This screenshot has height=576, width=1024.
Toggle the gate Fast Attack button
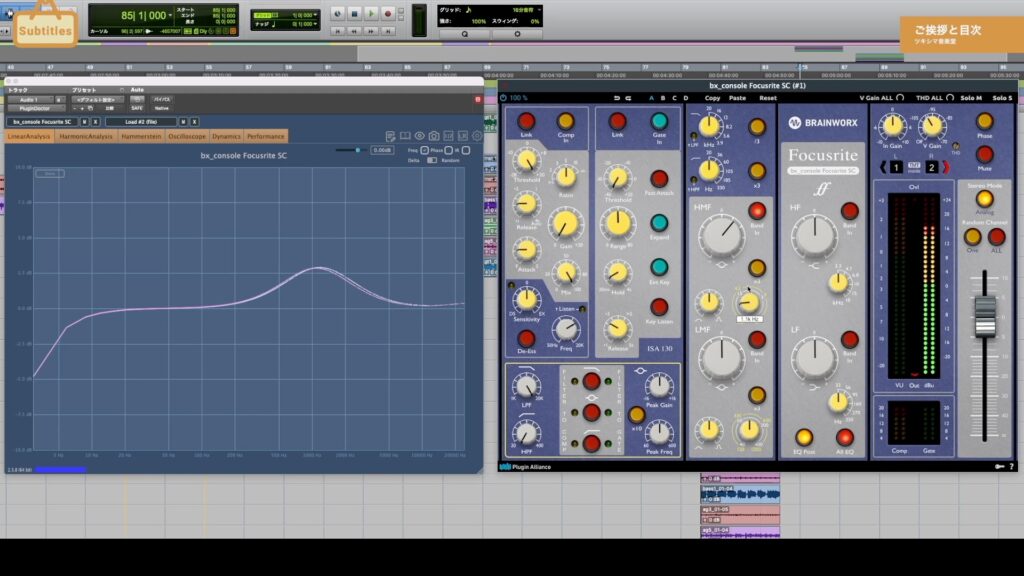pos(659,178)
